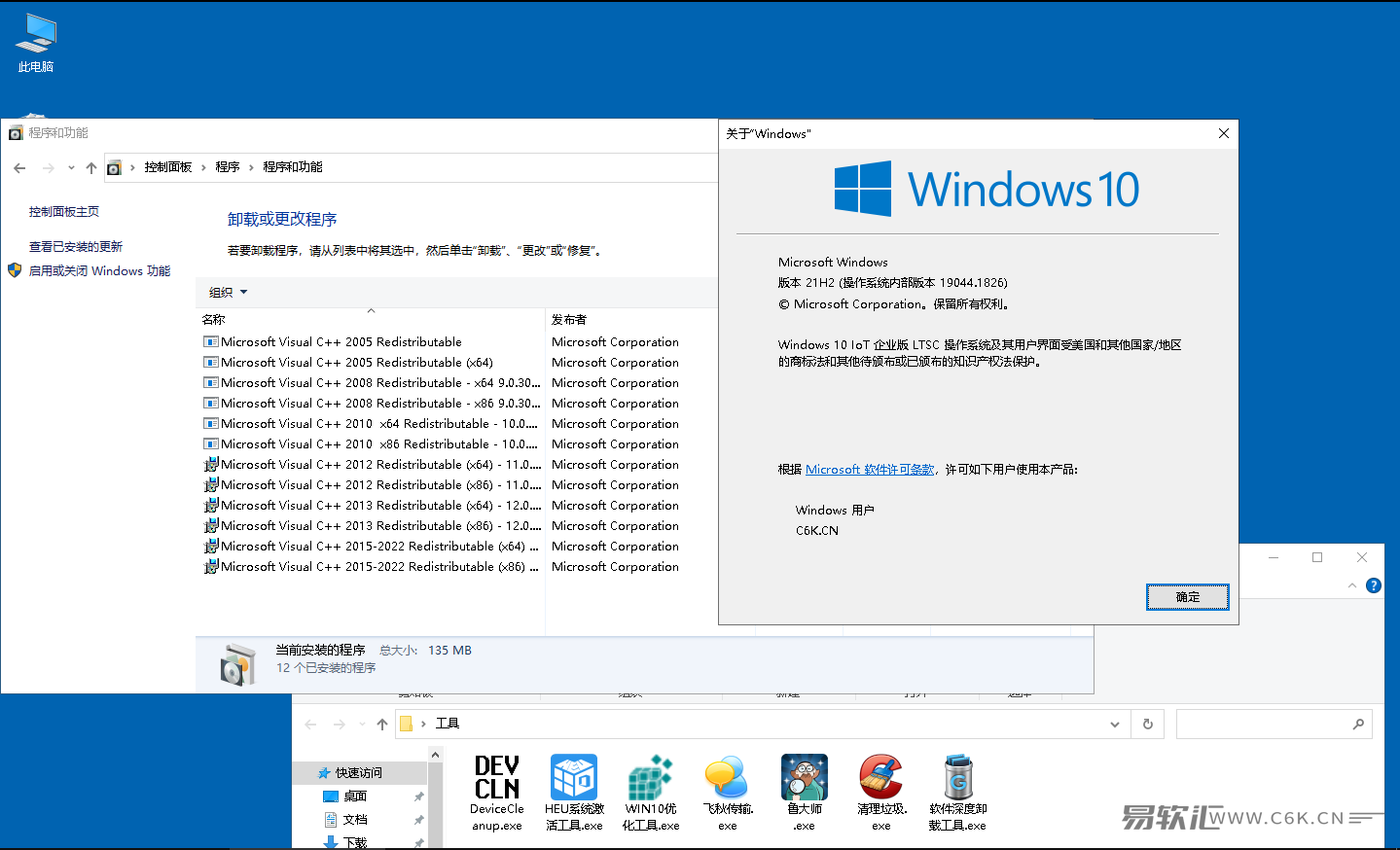This screenshot has width=1400, height=850.
Task: Open Microsoft 软件许可条款 link
Action: tap(870, 470)
